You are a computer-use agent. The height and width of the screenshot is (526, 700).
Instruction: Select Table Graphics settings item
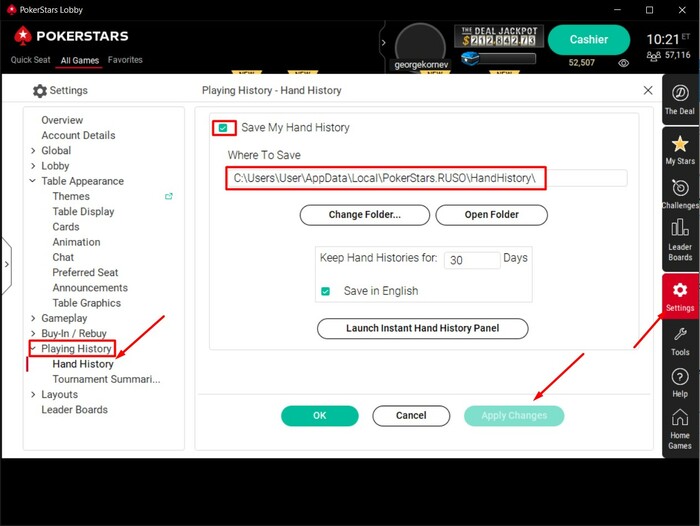tap(87, 303)
